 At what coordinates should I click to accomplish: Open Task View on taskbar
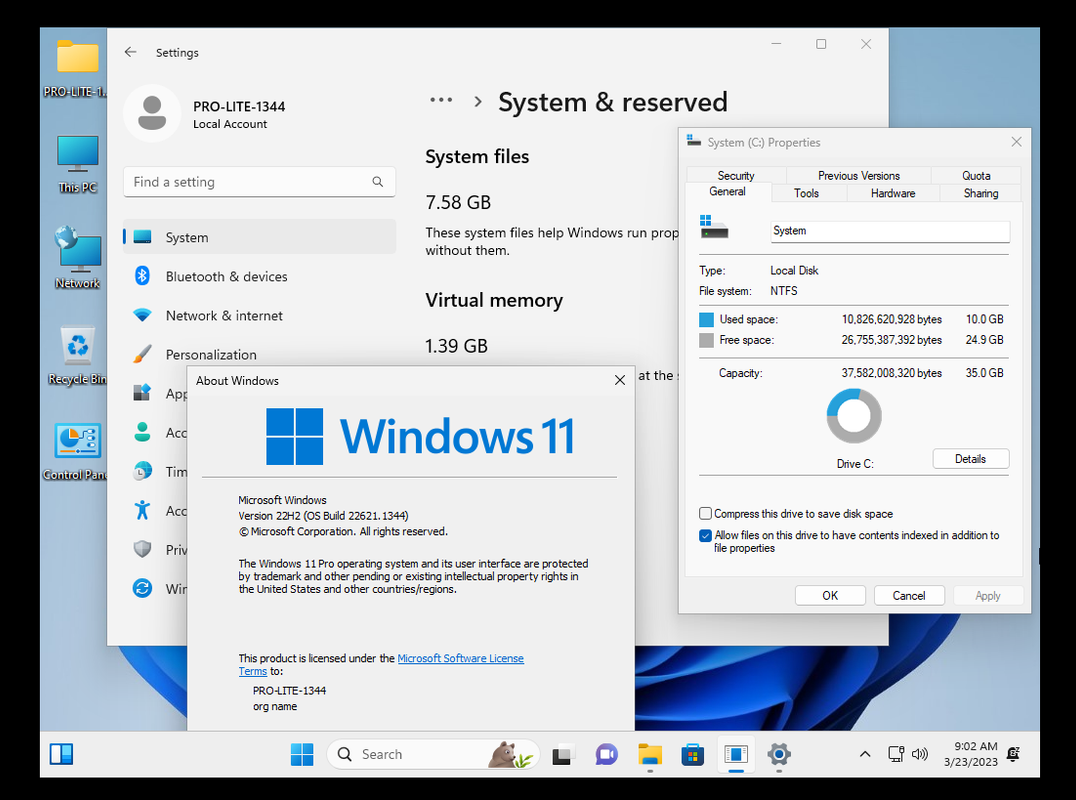coord(563,754)
